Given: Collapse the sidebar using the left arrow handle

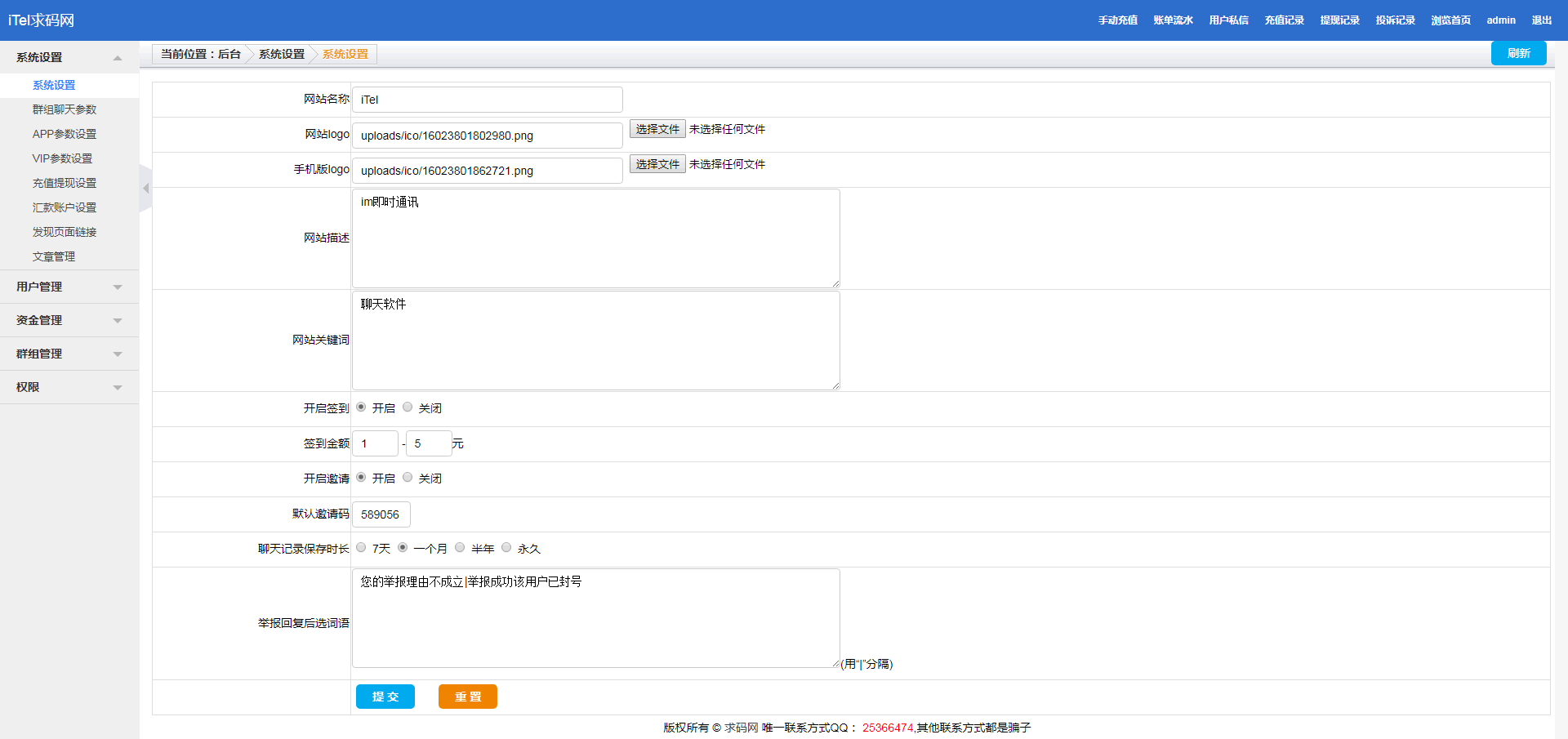Looking at the screenshot, I should (x=145, y=189).
